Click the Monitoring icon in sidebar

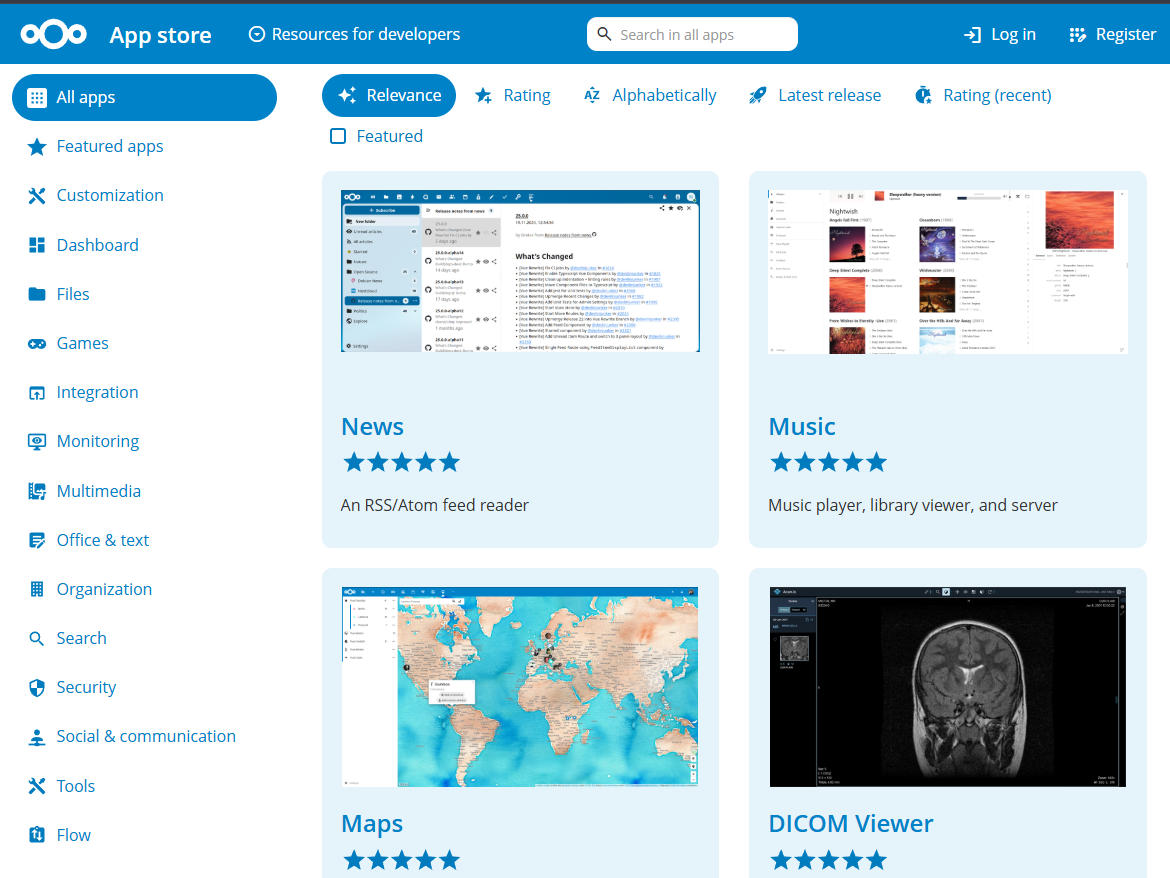point(37,441)
